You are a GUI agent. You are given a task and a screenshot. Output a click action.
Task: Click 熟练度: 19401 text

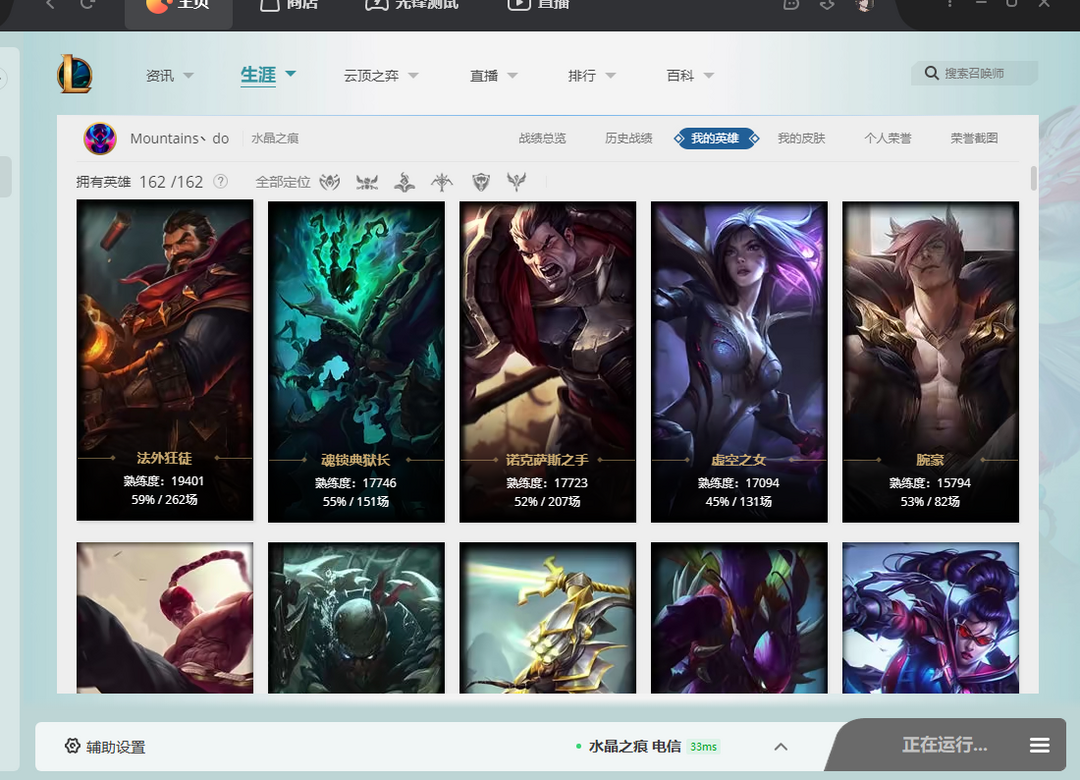click(x=164, y=481)
